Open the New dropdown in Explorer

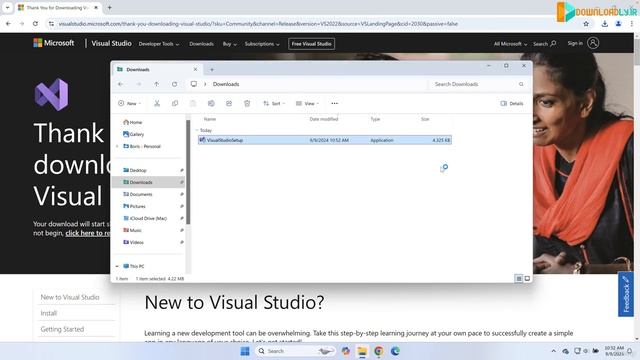tap(129, 104)
